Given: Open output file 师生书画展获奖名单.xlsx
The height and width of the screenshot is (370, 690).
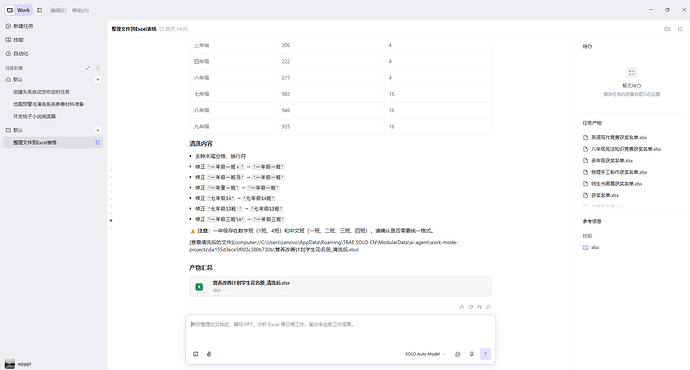Looking at the screenshot, I should click(617, 184).
